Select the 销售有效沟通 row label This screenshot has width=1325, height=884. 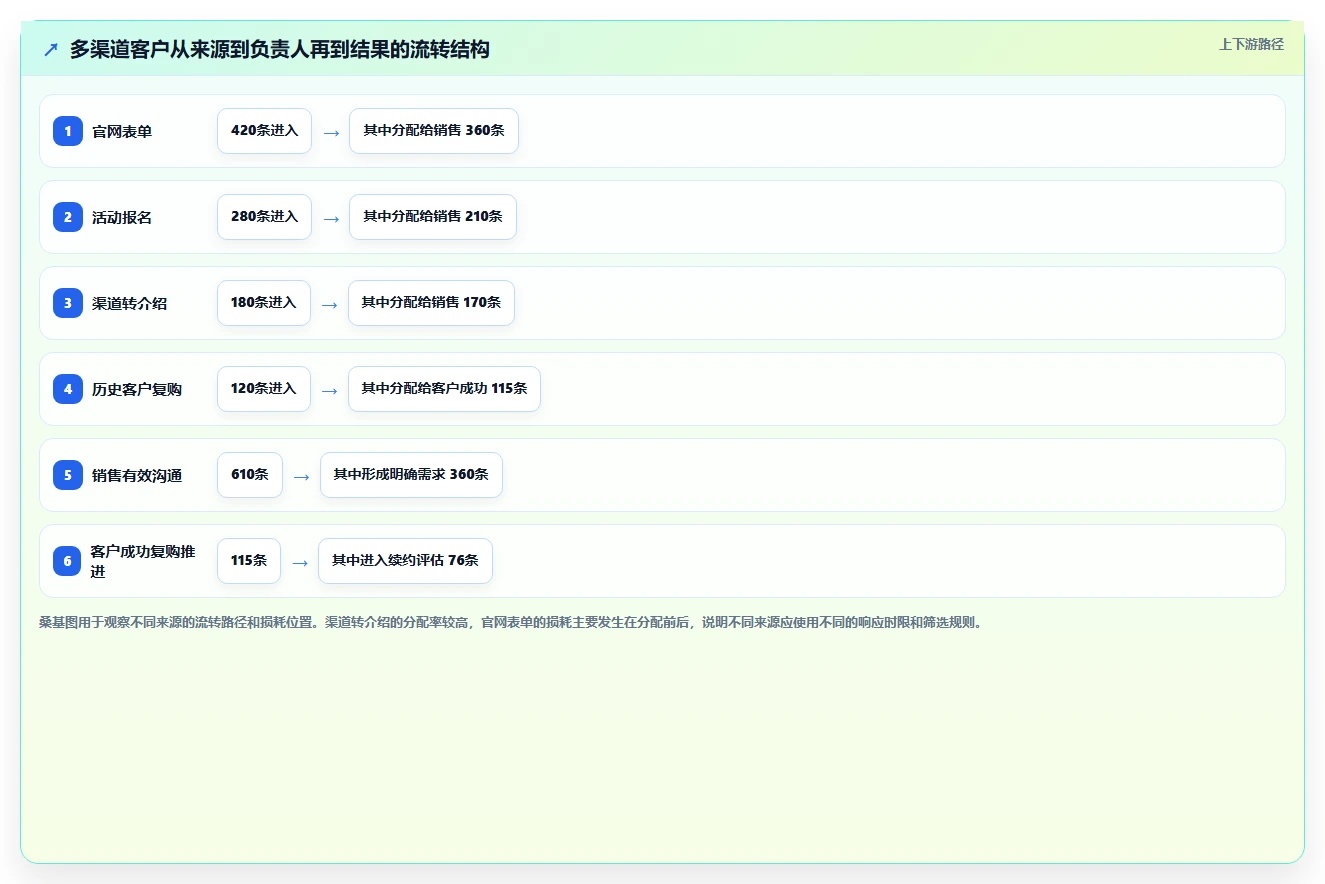137,475
